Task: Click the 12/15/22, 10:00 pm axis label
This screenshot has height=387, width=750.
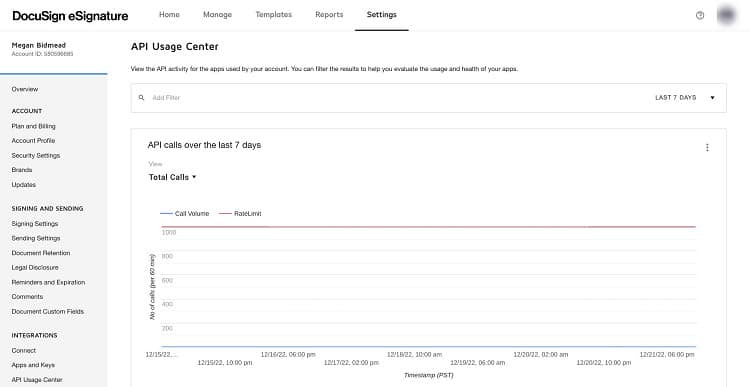Action: [x=225, y=363]
